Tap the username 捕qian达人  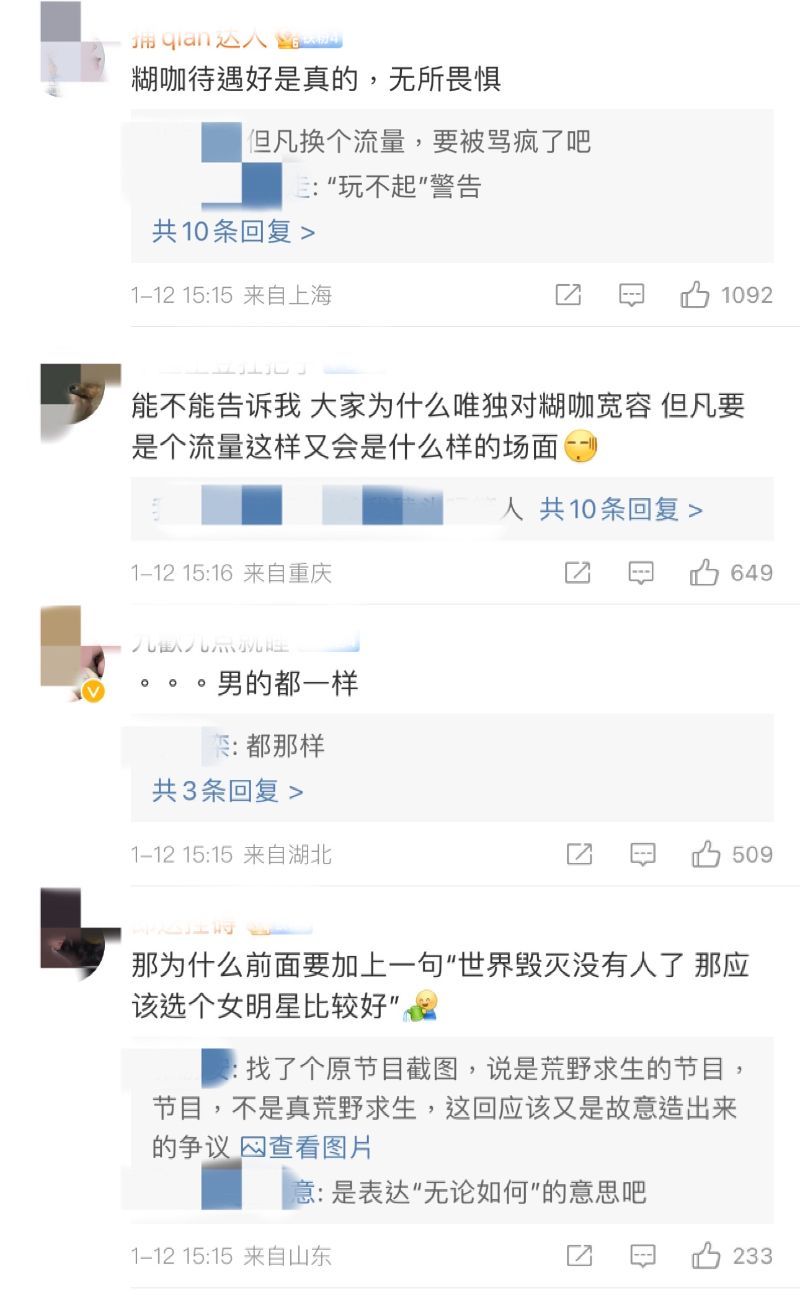point(199,38)
